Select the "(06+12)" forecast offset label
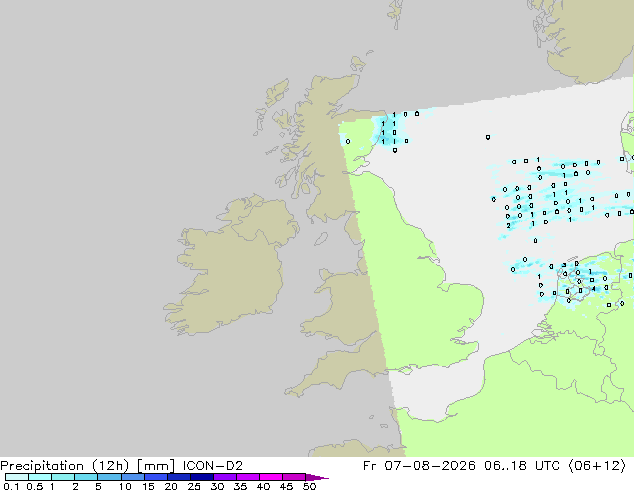The image size is (634, 490). [x=597, y=466]
